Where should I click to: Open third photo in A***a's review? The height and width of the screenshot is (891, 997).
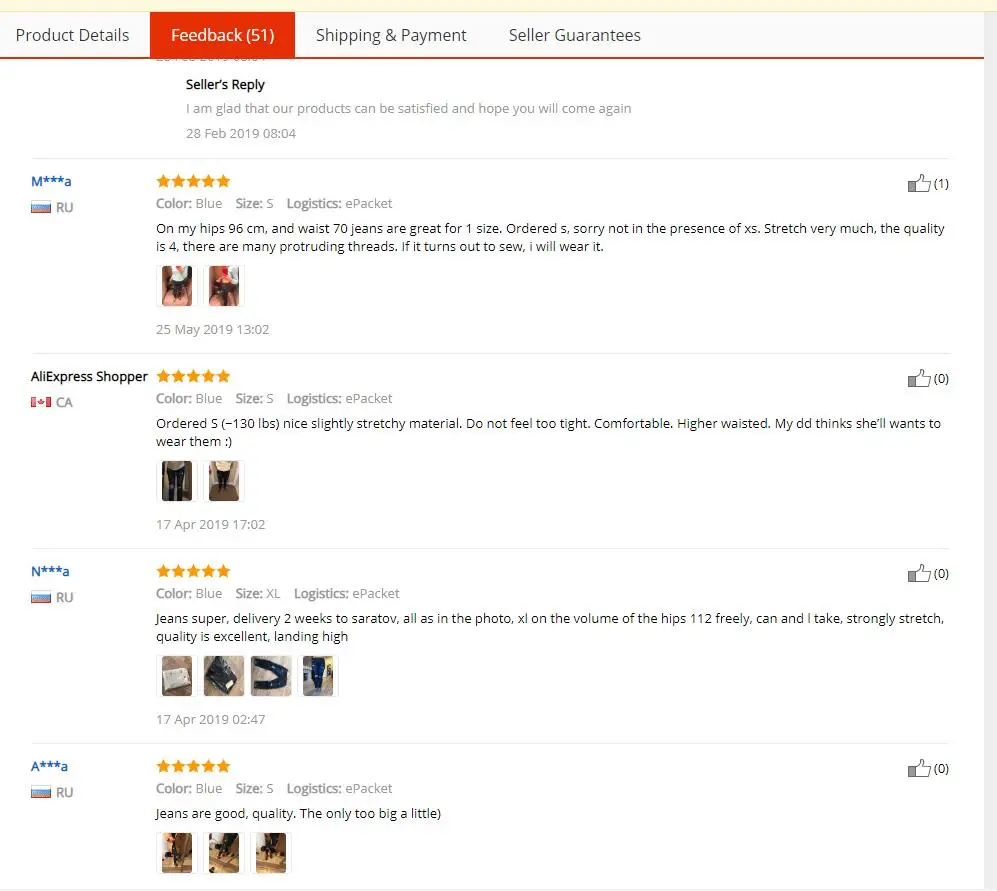[x=271, y=853]
